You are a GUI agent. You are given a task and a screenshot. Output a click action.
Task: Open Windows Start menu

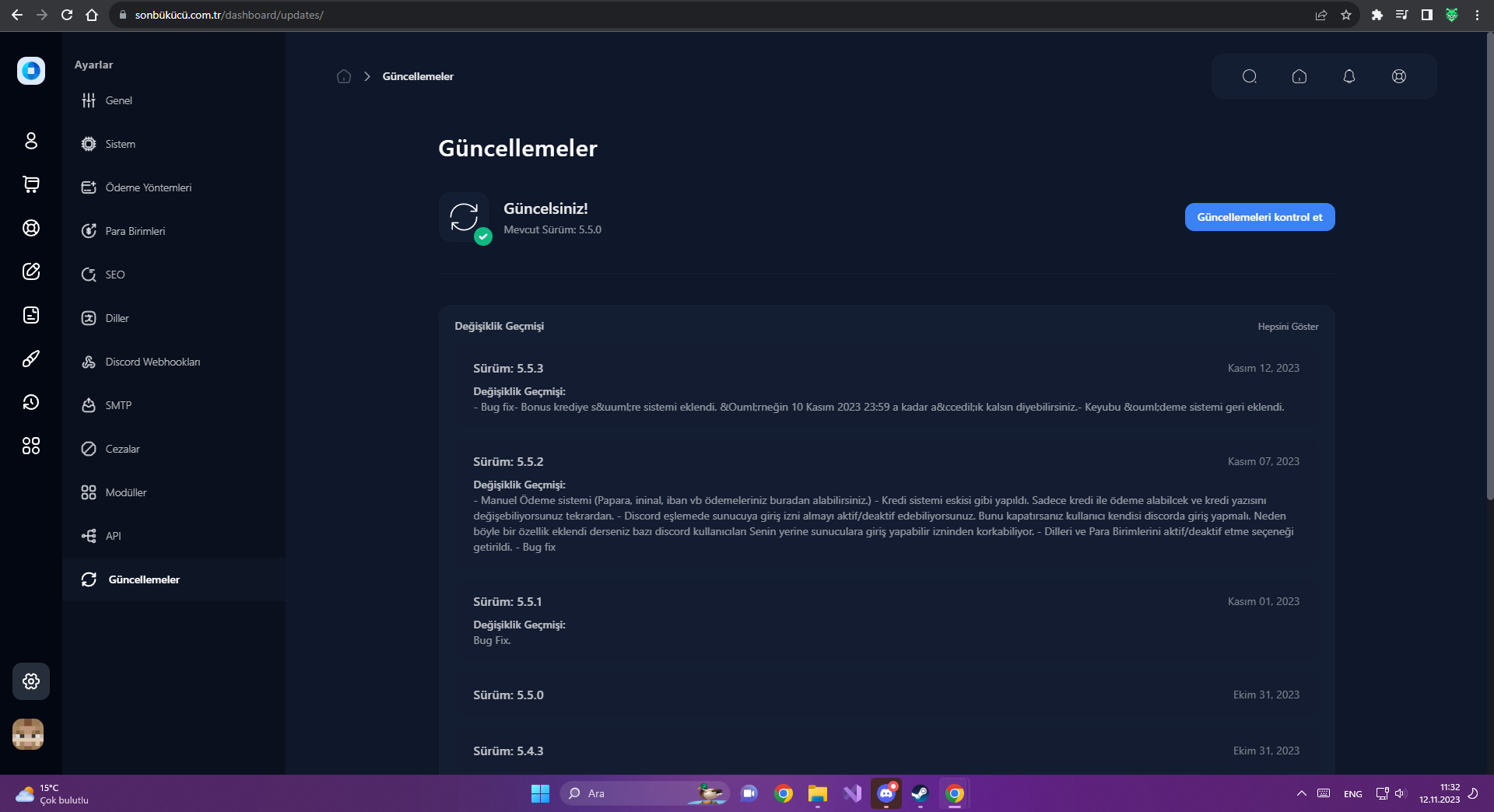540,793
